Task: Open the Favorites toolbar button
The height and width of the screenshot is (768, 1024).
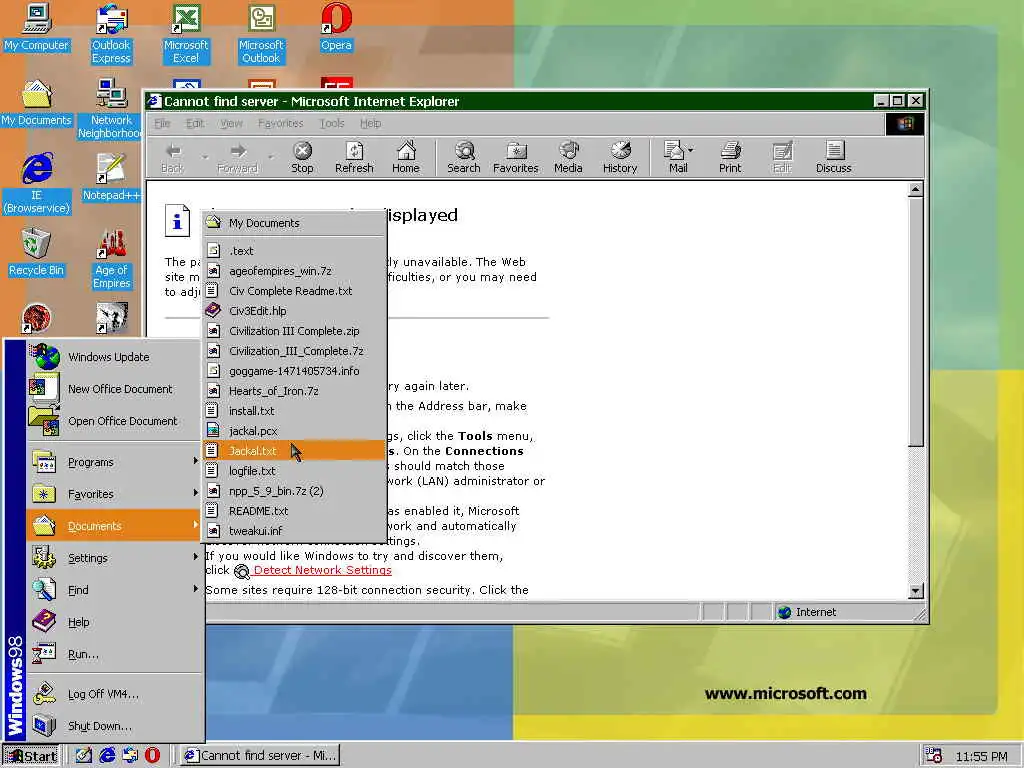Action: click(515, 157)
